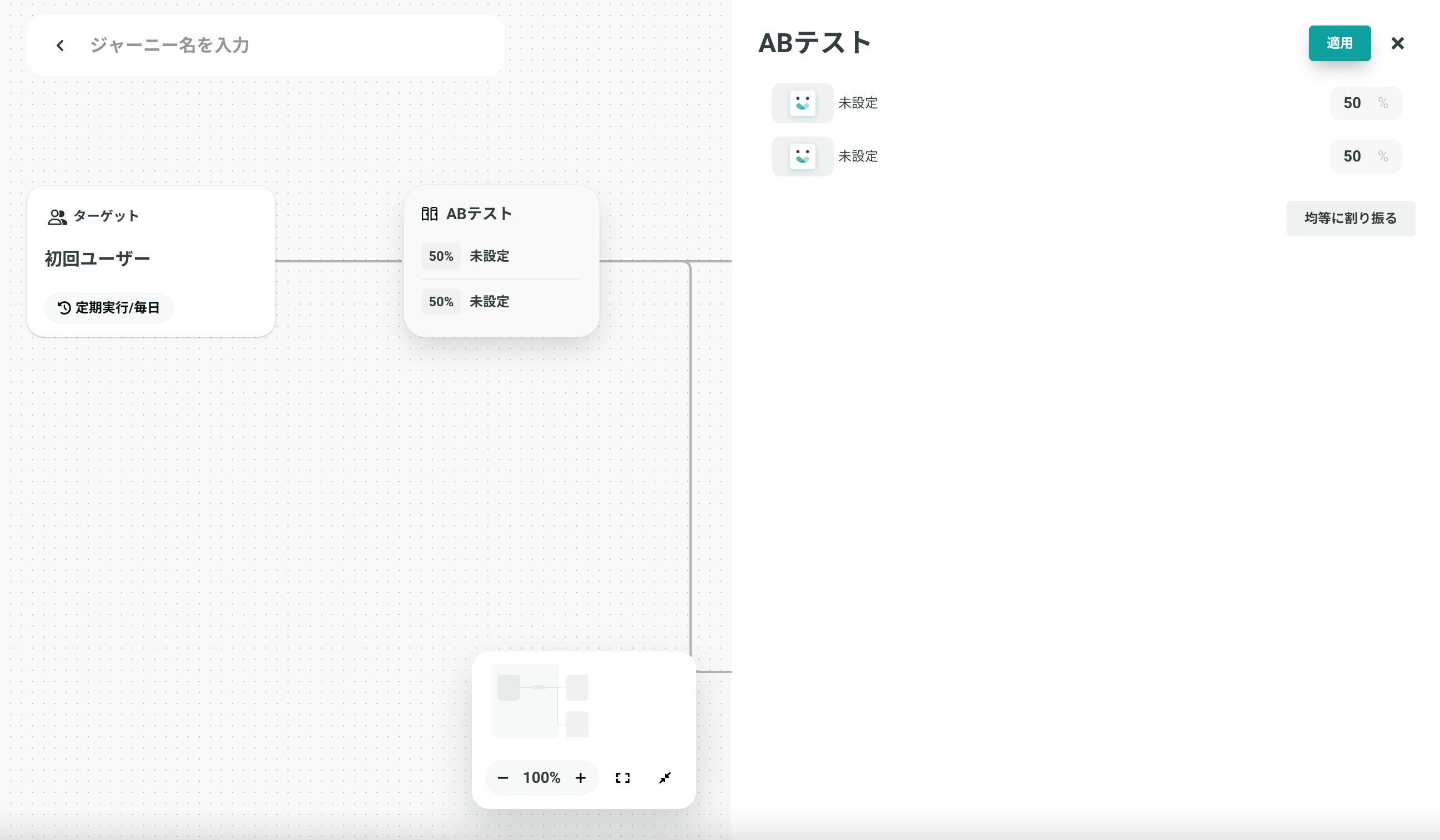Zoom out with minus button

(503, 778)
